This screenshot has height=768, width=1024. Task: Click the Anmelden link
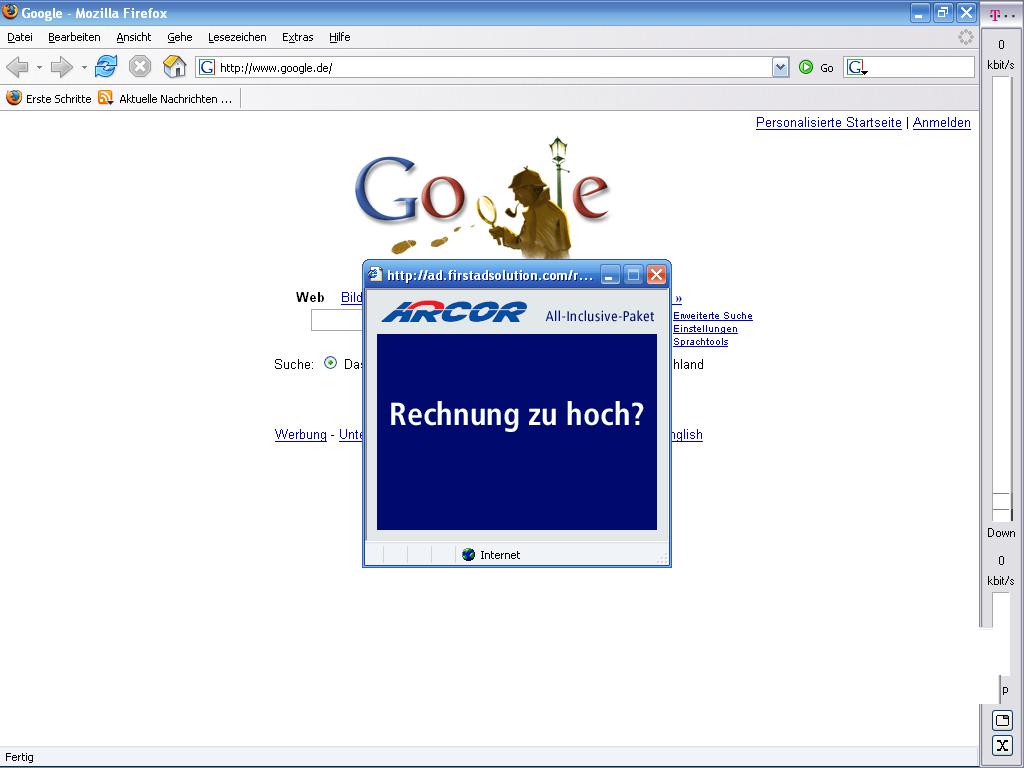click(942, 123)
